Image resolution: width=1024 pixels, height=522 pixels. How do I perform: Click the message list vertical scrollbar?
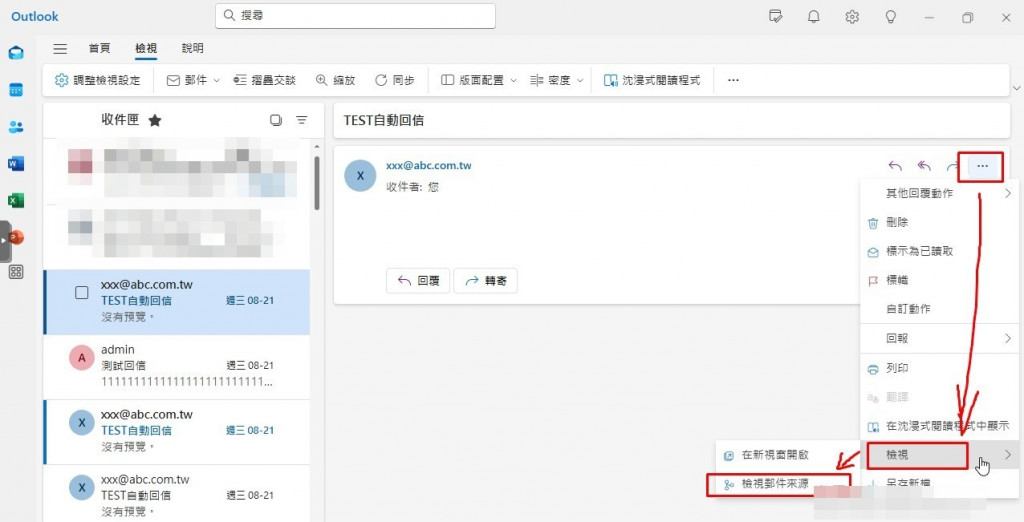pos(317,182)
